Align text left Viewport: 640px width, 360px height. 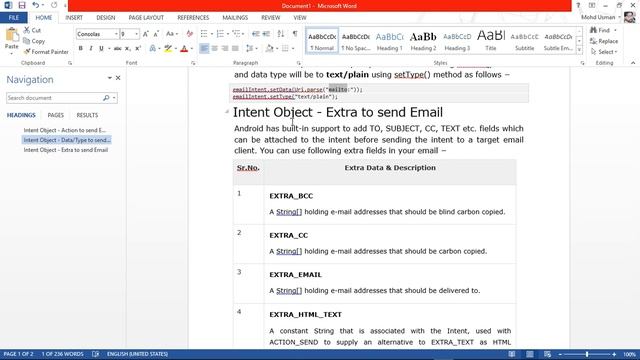coord(204,49)
